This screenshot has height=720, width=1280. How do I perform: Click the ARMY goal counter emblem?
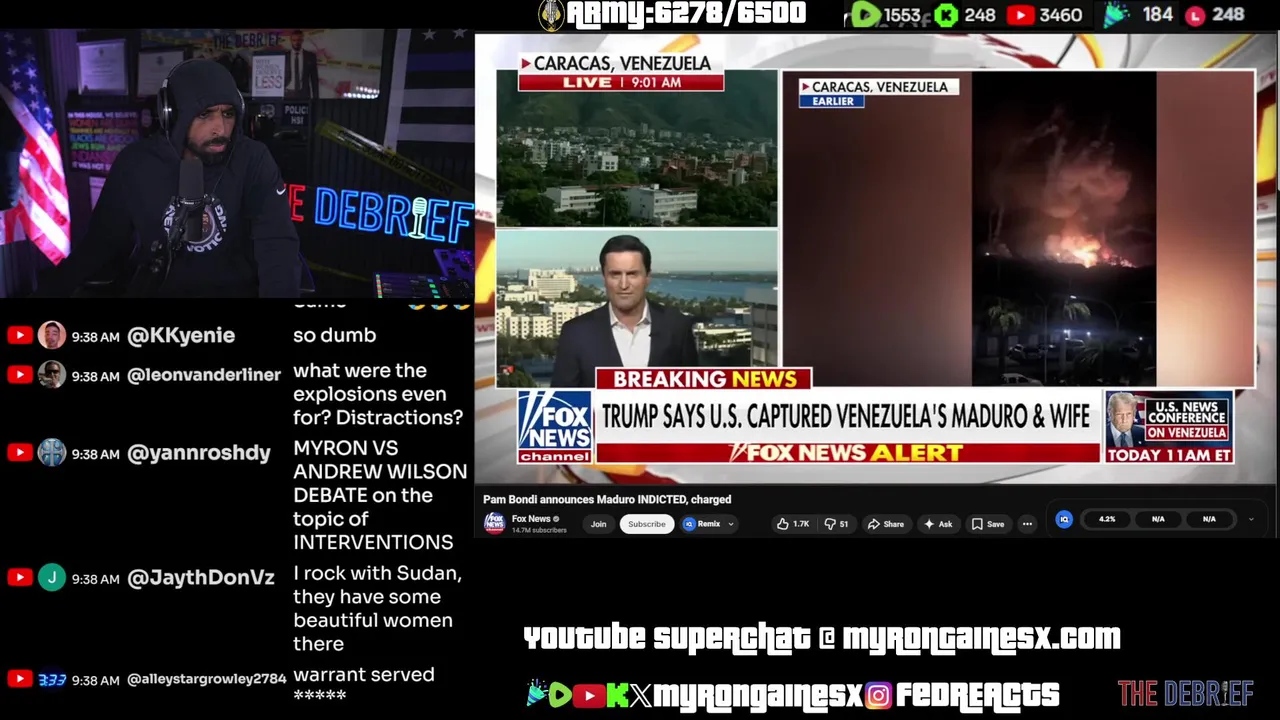point(551,15)
